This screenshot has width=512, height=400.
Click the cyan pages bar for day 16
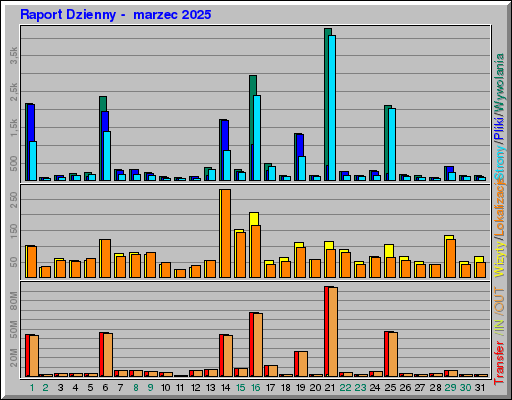257,138
